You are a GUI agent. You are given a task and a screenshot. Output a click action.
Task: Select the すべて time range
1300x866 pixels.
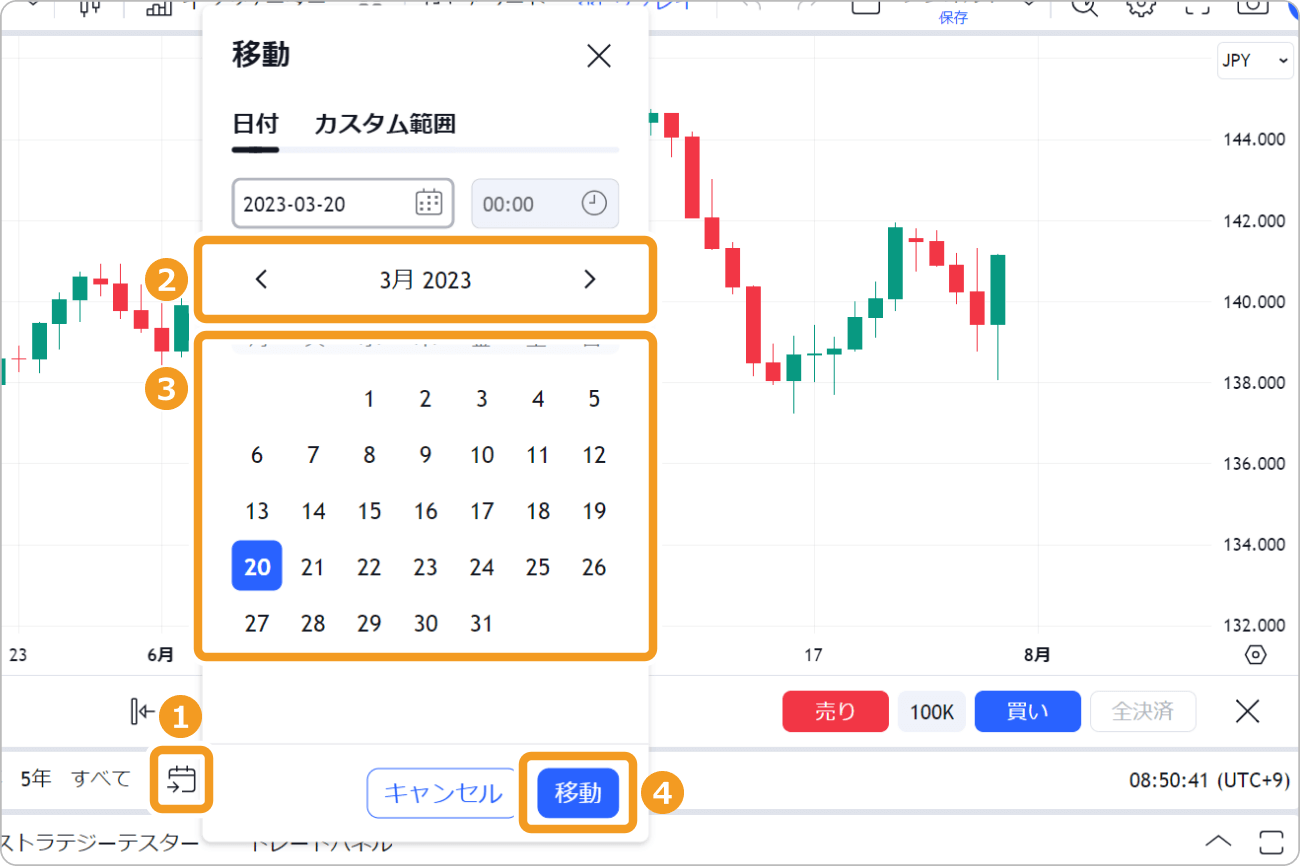click(x=101, y=778)
